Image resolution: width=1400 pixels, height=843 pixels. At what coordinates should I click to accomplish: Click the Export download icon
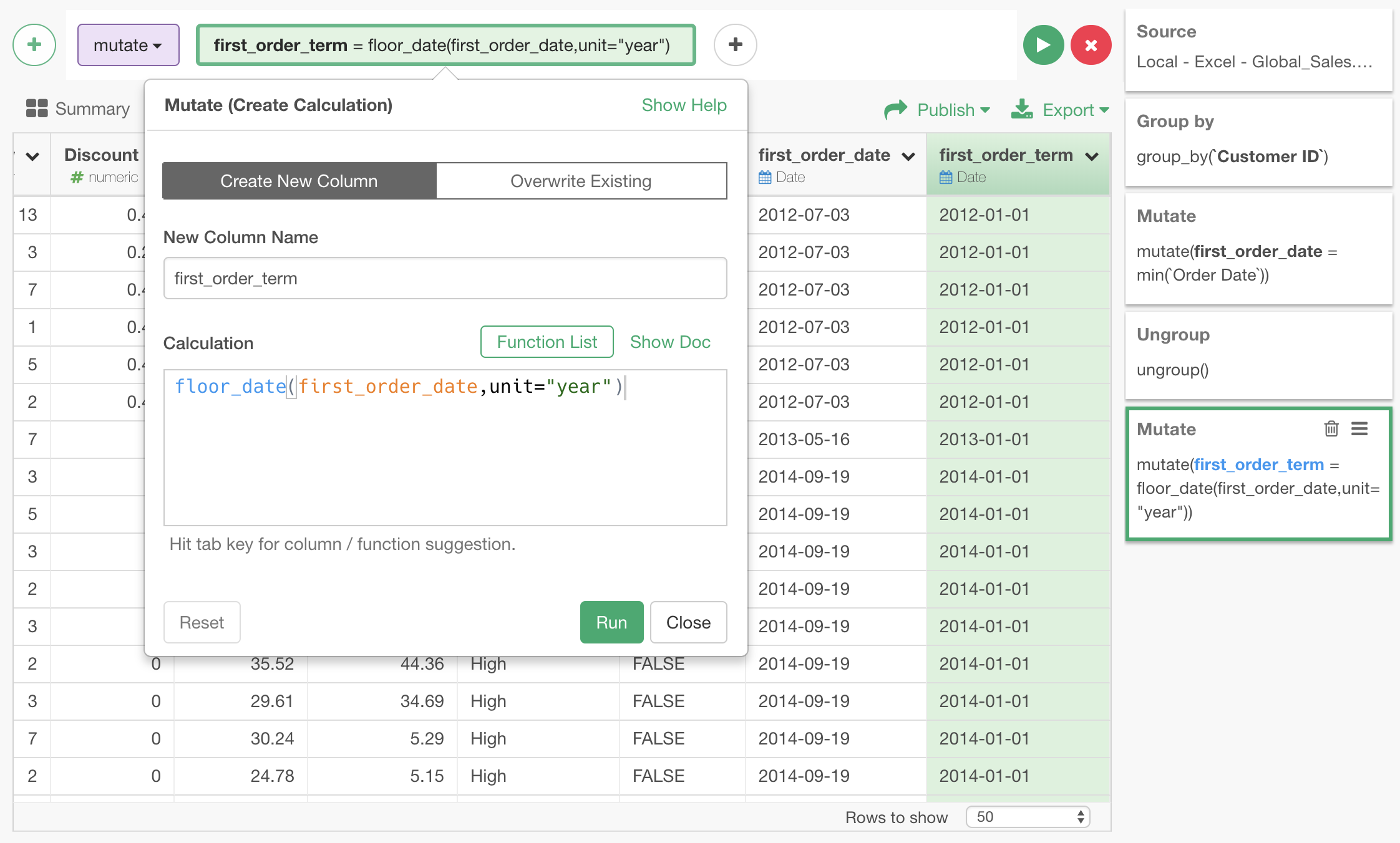coord(1022,109)
